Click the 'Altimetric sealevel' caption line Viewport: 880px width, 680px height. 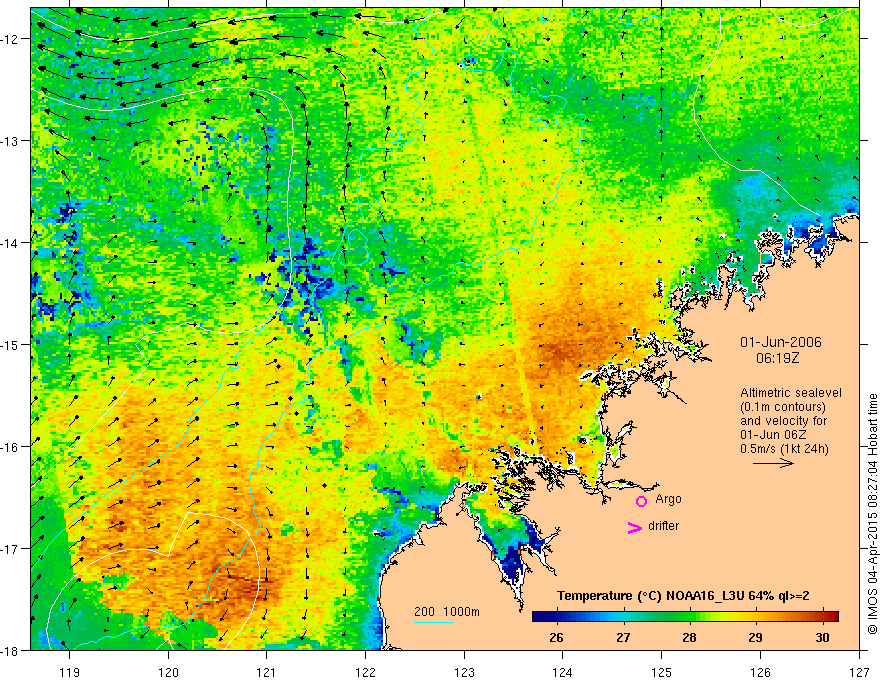(x=791, y=393)
